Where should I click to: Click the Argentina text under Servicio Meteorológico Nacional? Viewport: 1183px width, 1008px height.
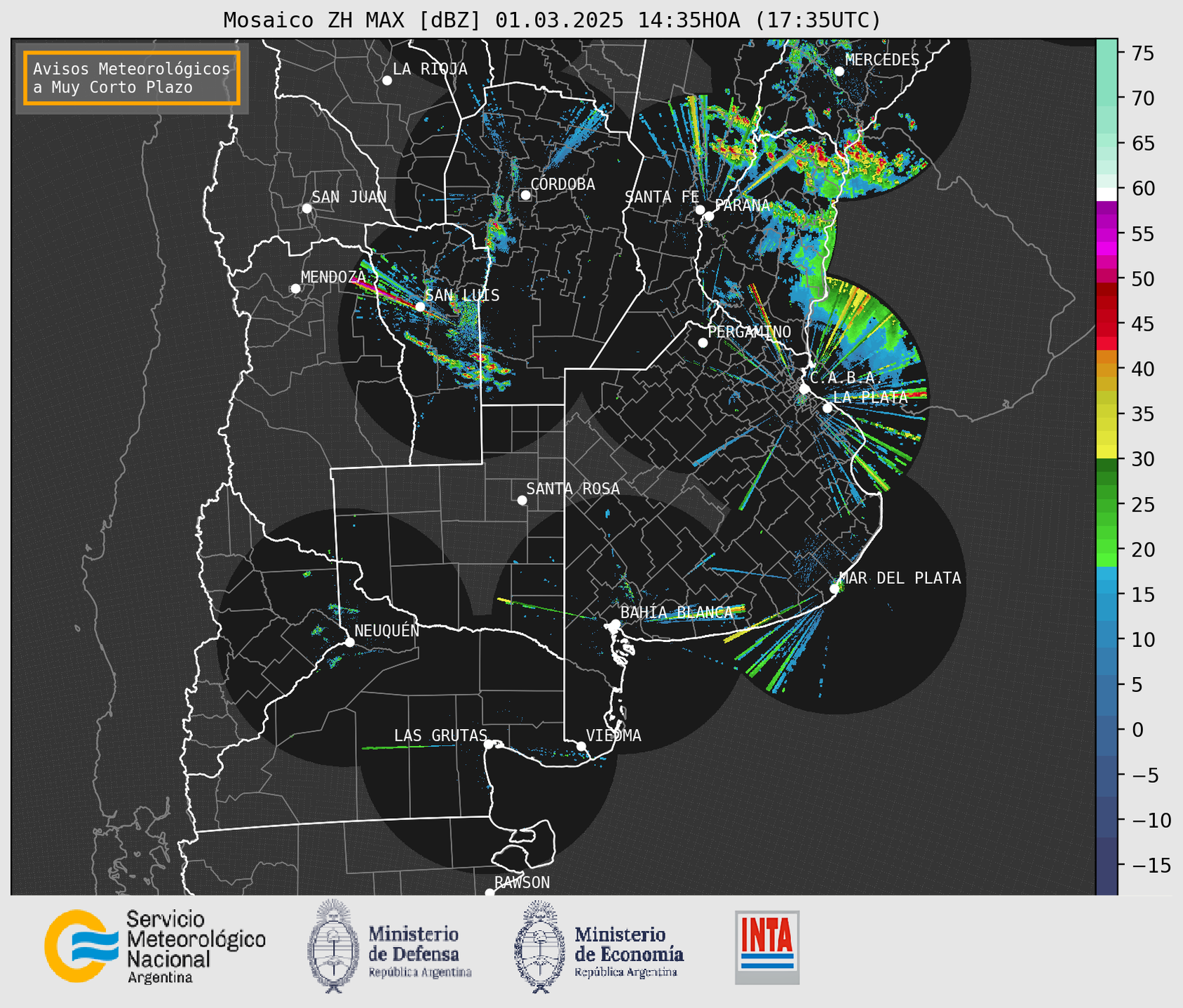(160, 978)
